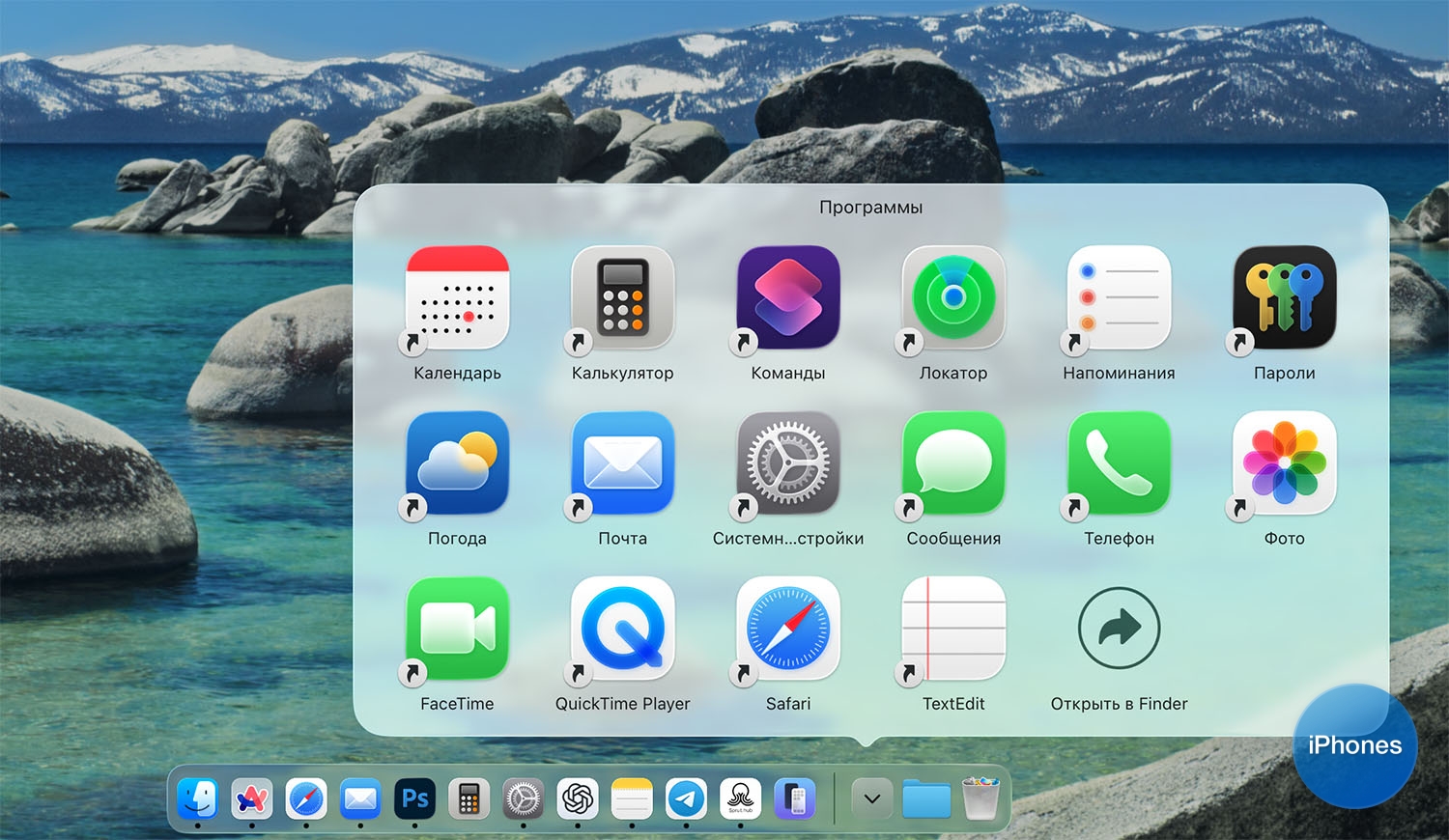Launch Telegram from the Dock
This screenshot has width=1449, height=840.
pos(686,799)
